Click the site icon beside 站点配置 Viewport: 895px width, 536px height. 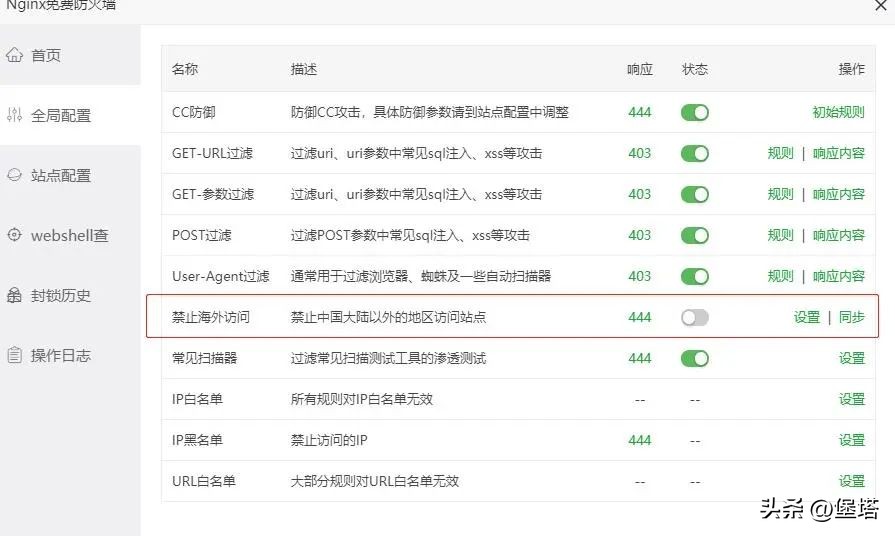pos(14,175)
